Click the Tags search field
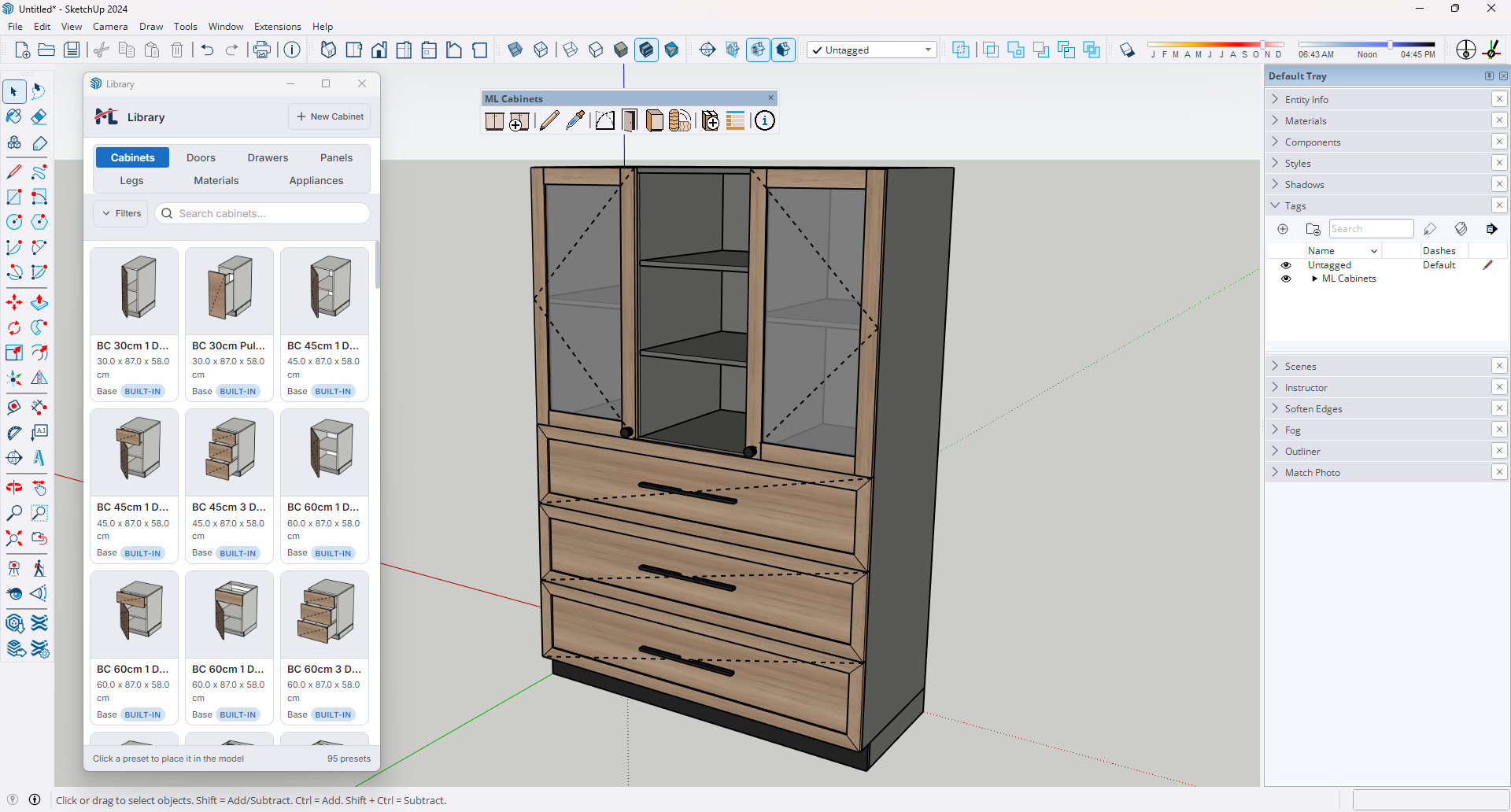Image resolution: width=1511 pixels, height=812 pixels. [x=1372, y=229]
